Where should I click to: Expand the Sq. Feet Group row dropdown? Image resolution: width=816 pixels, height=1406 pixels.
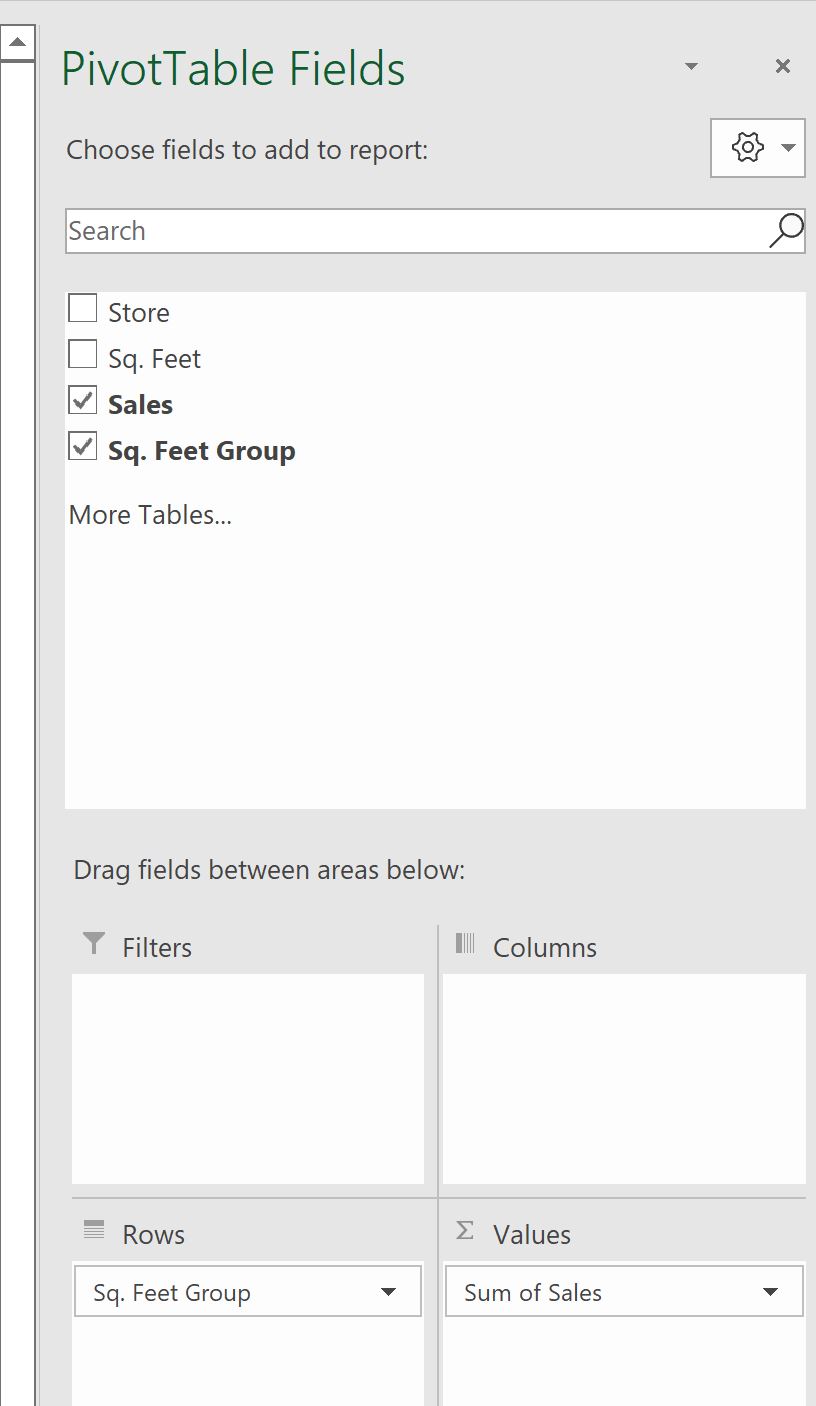[389, 1293]
